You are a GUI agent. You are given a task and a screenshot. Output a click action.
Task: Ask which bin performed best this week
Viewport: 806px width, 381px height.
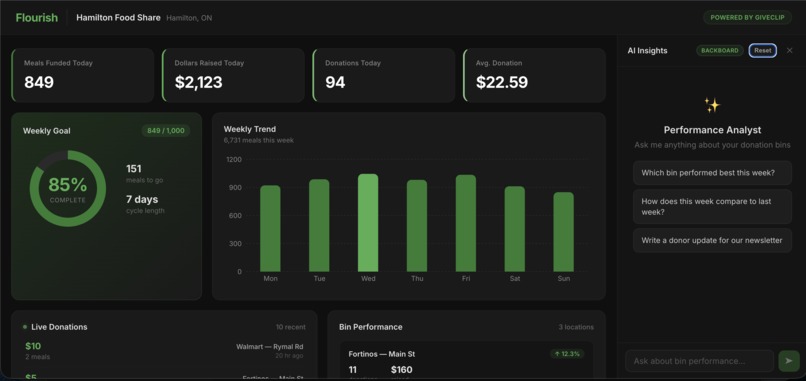712,173
